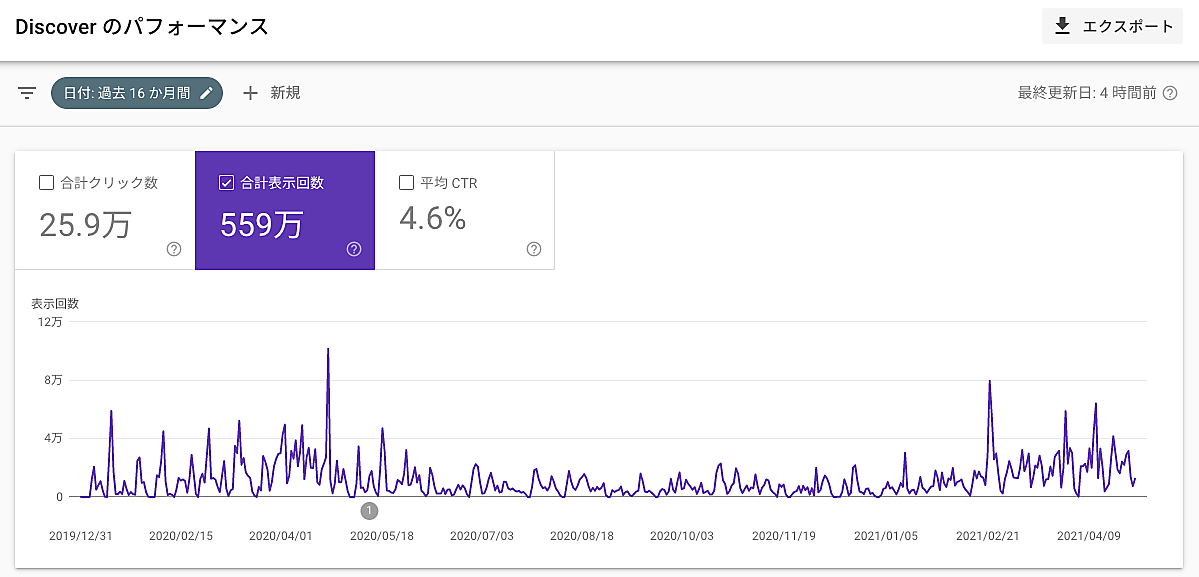Click the エクスポート button label

click(1128, 26)
